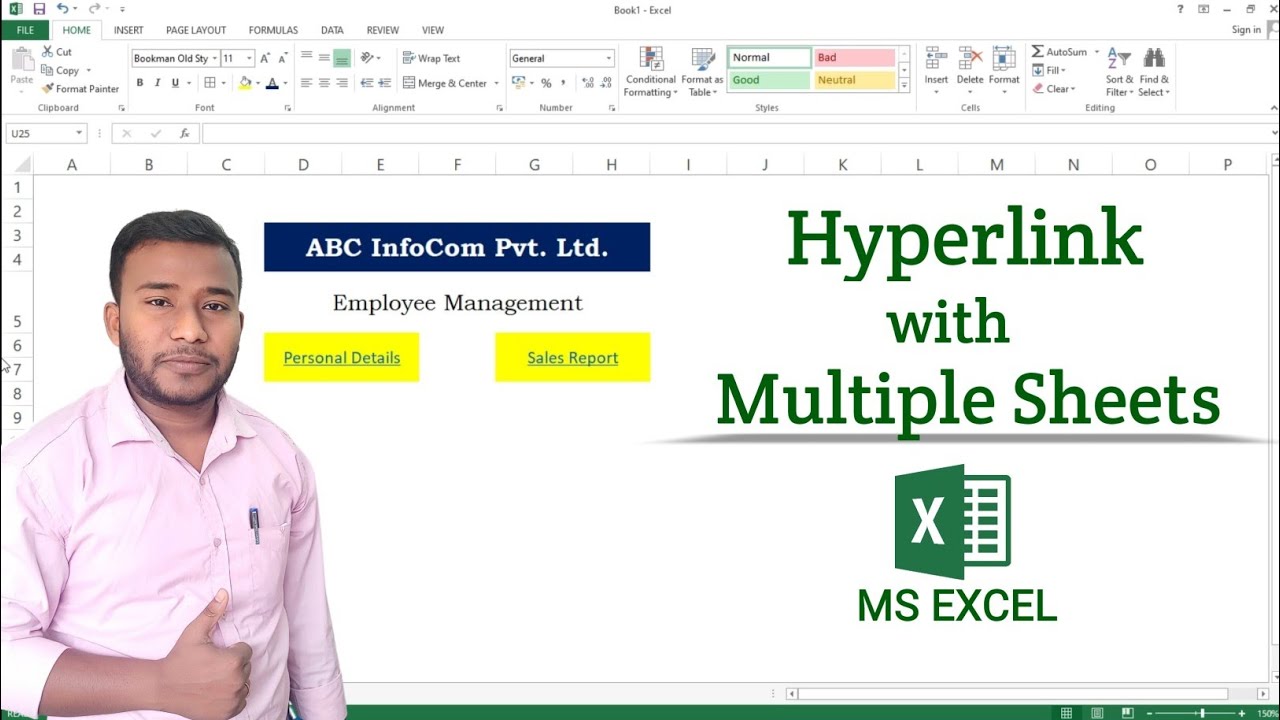Click Merge & Center button

(446, 83)
